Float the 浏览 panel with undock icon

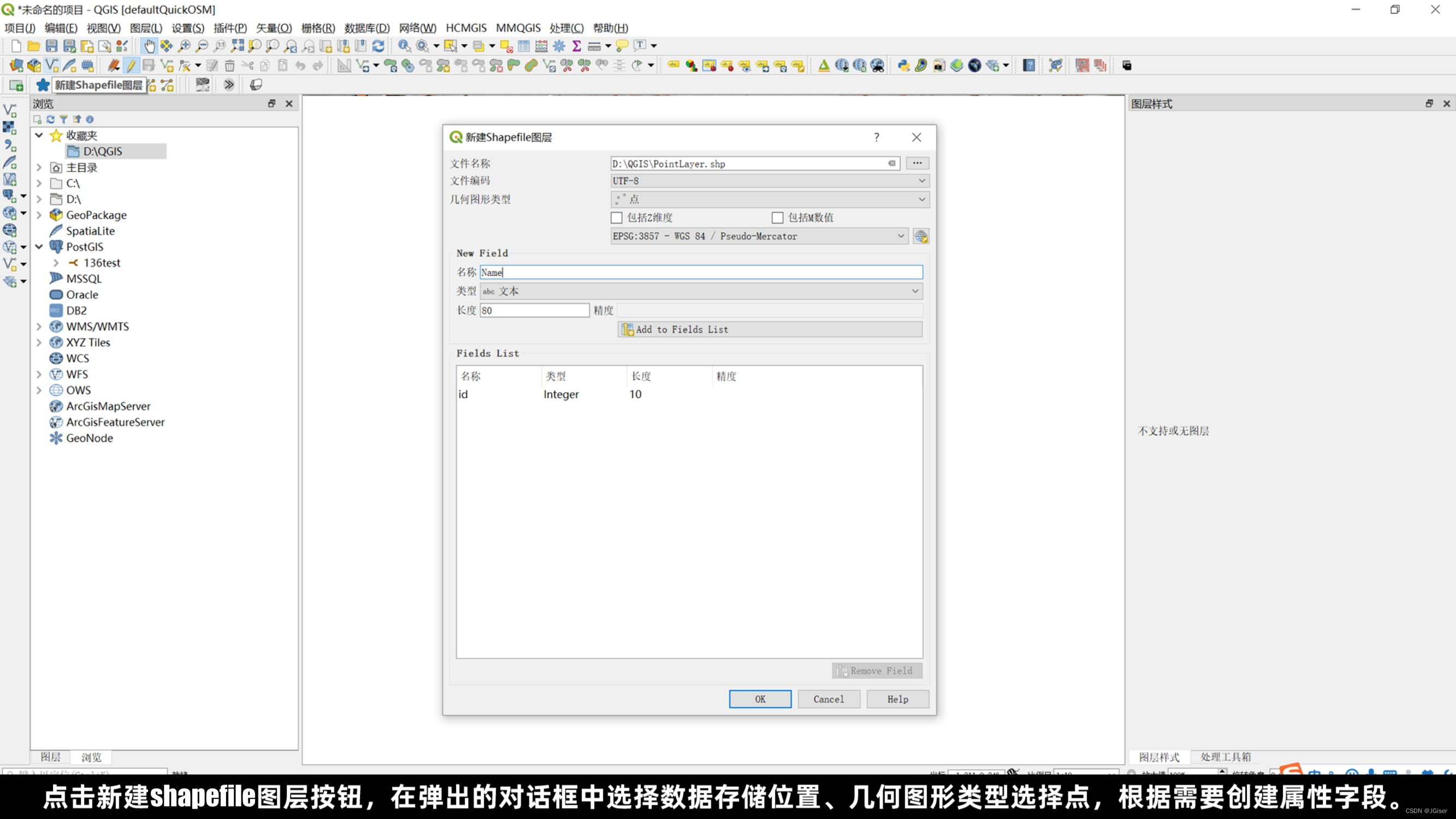click(x=271, y=103)
